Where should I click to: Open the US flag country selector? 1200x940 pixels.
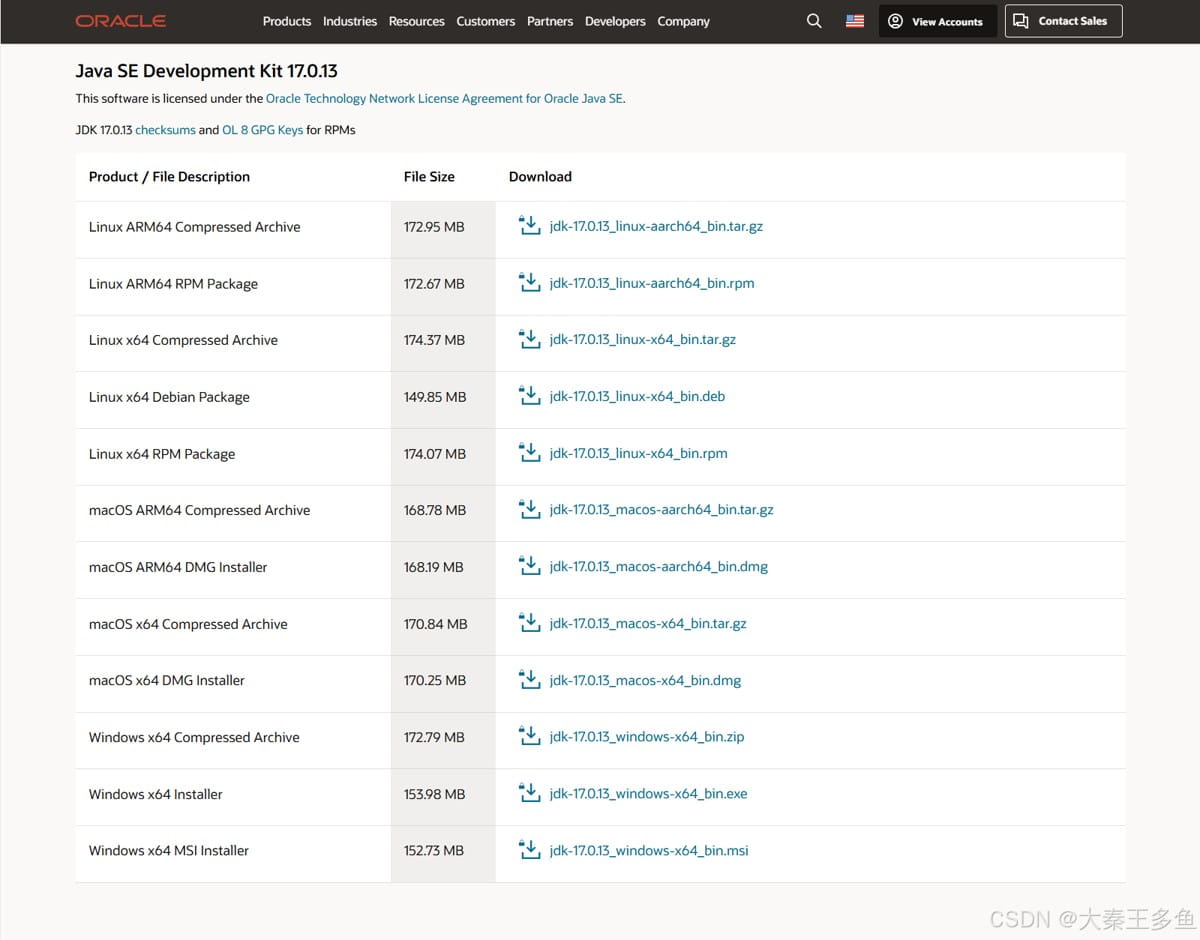pyautogui.click(x=855, y=21)
